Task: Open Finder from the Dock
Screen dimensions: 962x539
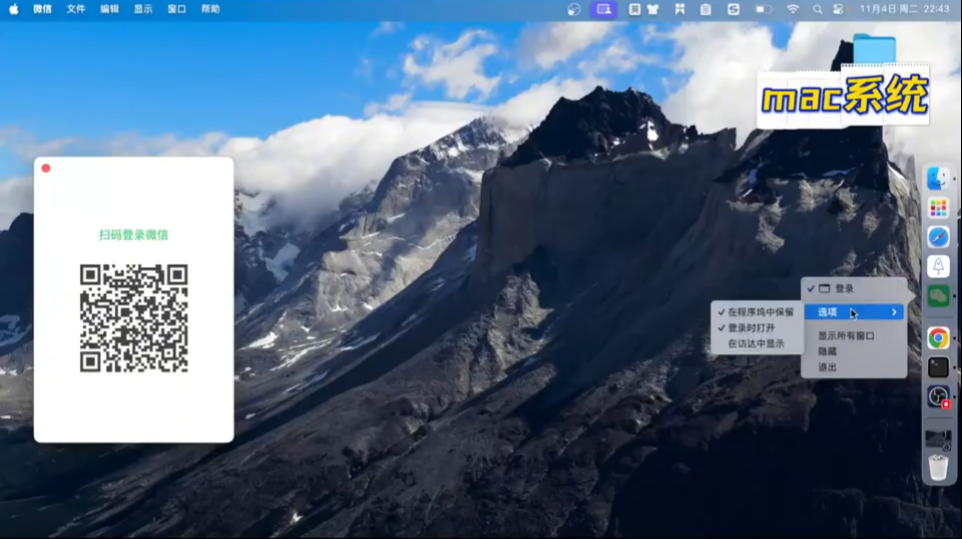Action: (938, 179)
